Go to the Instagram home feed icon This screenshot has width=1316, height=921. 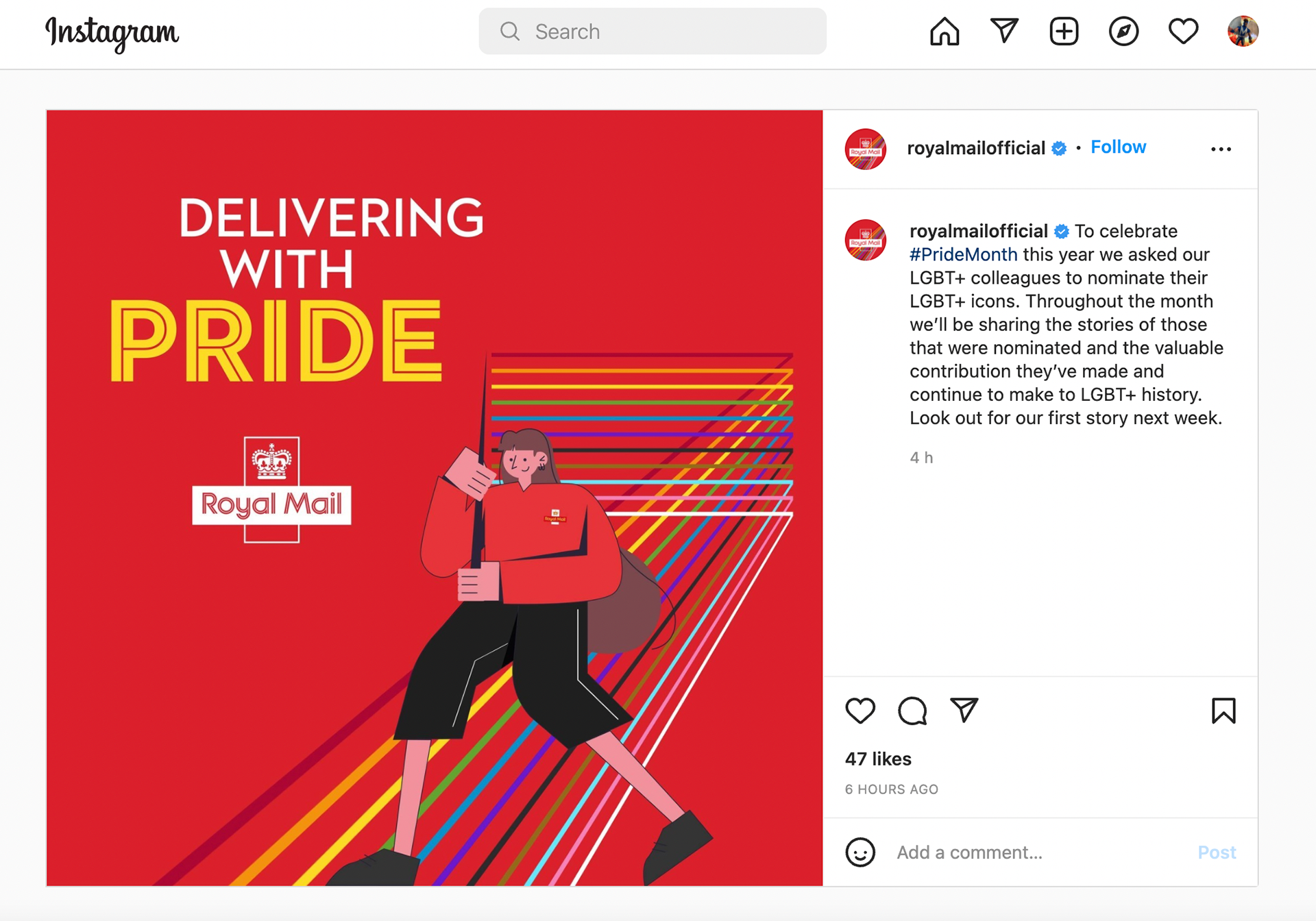click(945, 32)
